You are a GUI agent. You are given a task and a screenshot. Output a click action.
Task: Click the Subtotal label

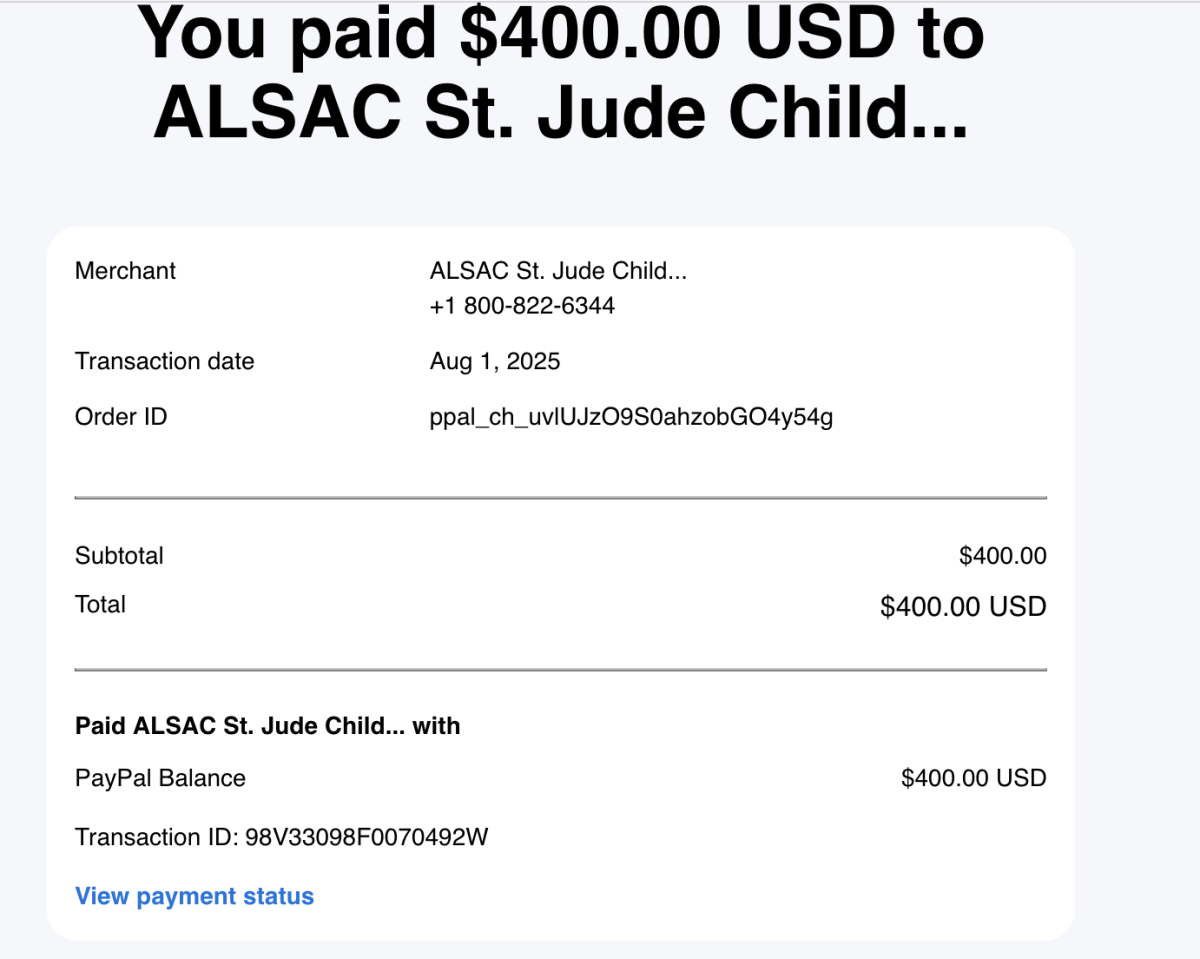click(x=119, y=556)
